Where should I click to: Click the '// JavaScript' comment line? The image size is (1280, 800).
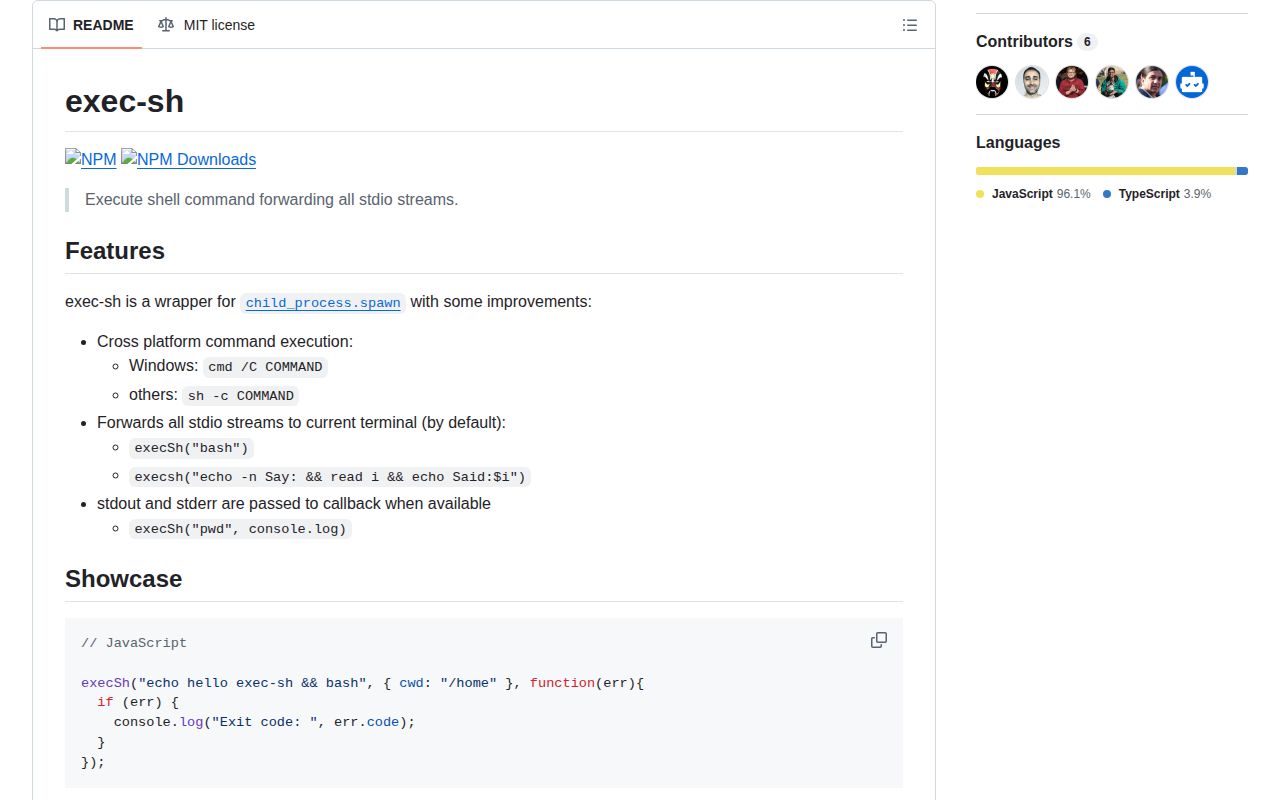[x=134, y=643]
